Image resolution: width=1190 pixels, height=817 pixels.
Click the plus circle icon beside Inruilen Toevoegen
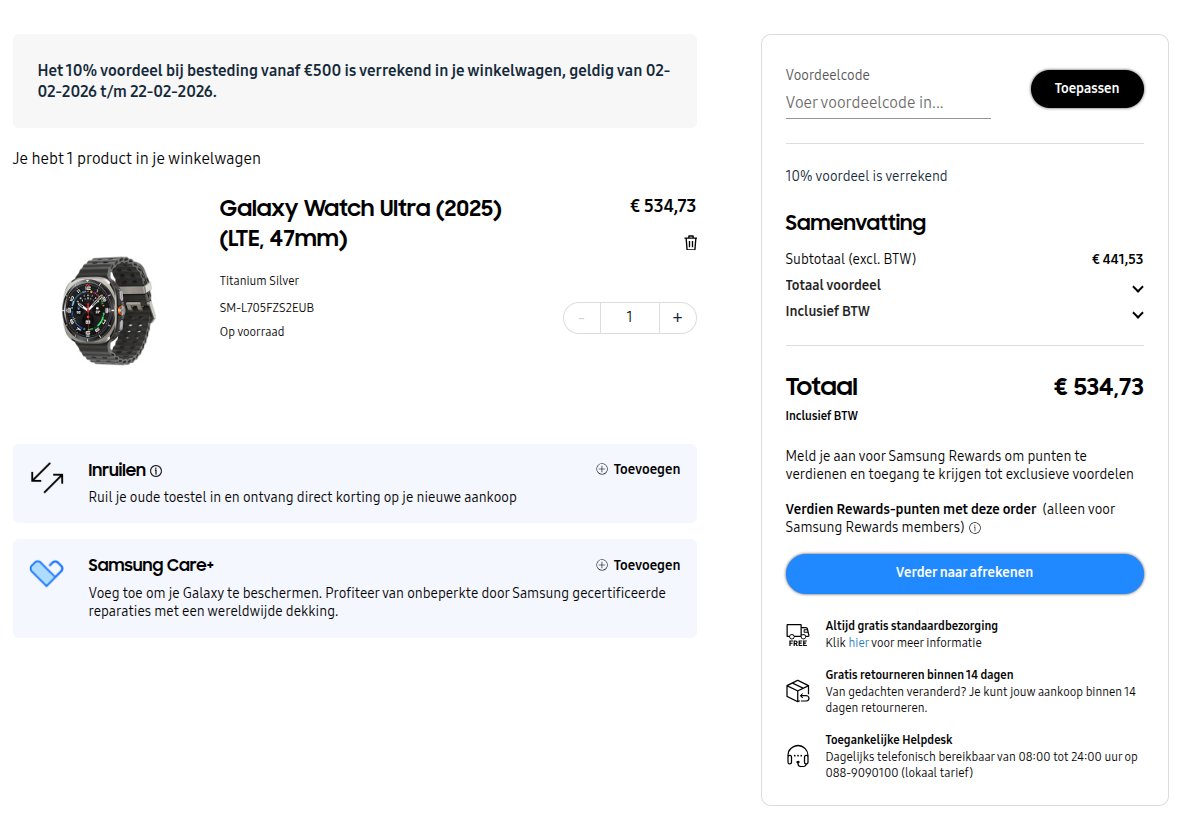[x=602, y=470]
